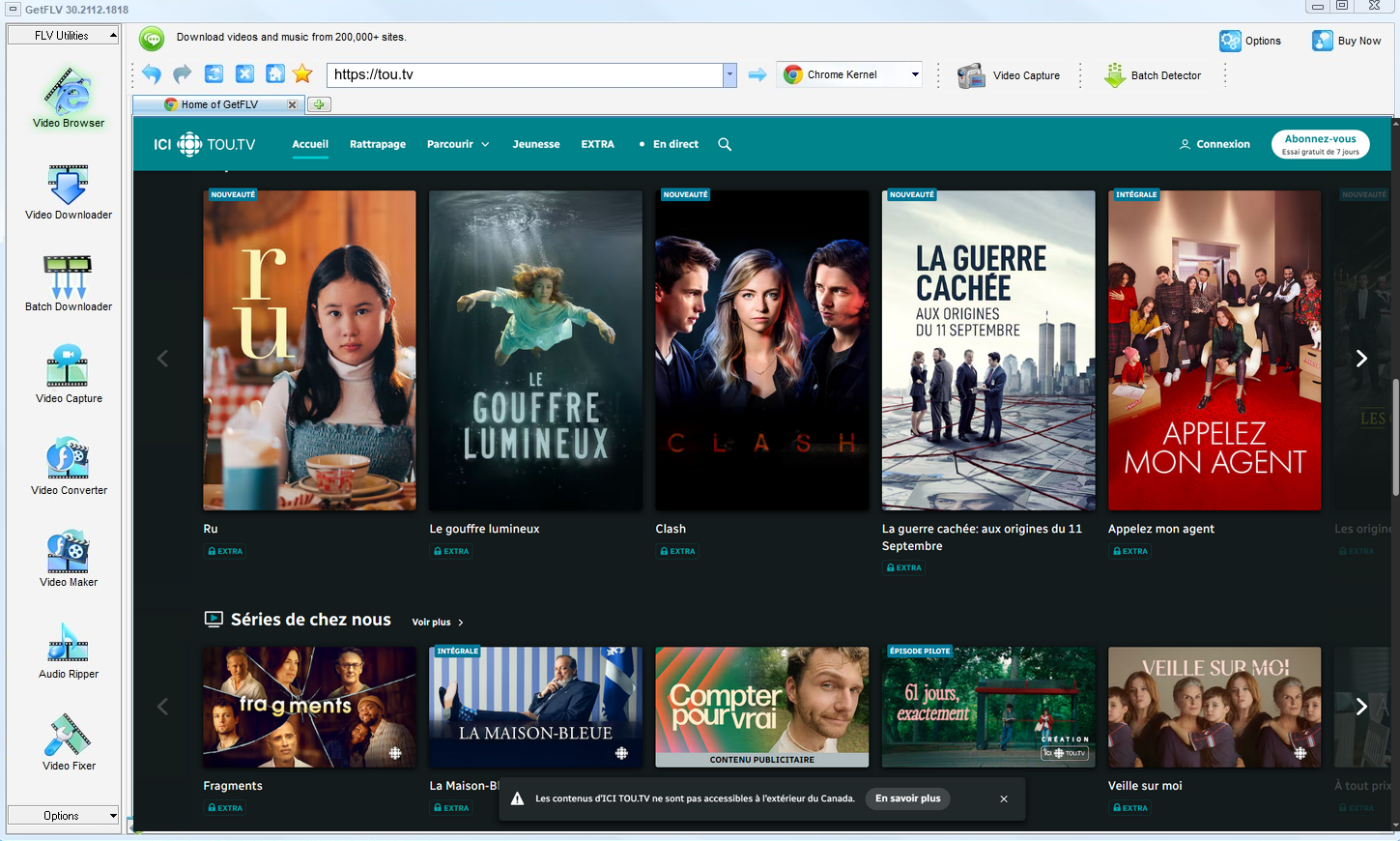Screen dimensions: 1400x841
Task: Open a new browser tab
Action: [x=320, y=104]
